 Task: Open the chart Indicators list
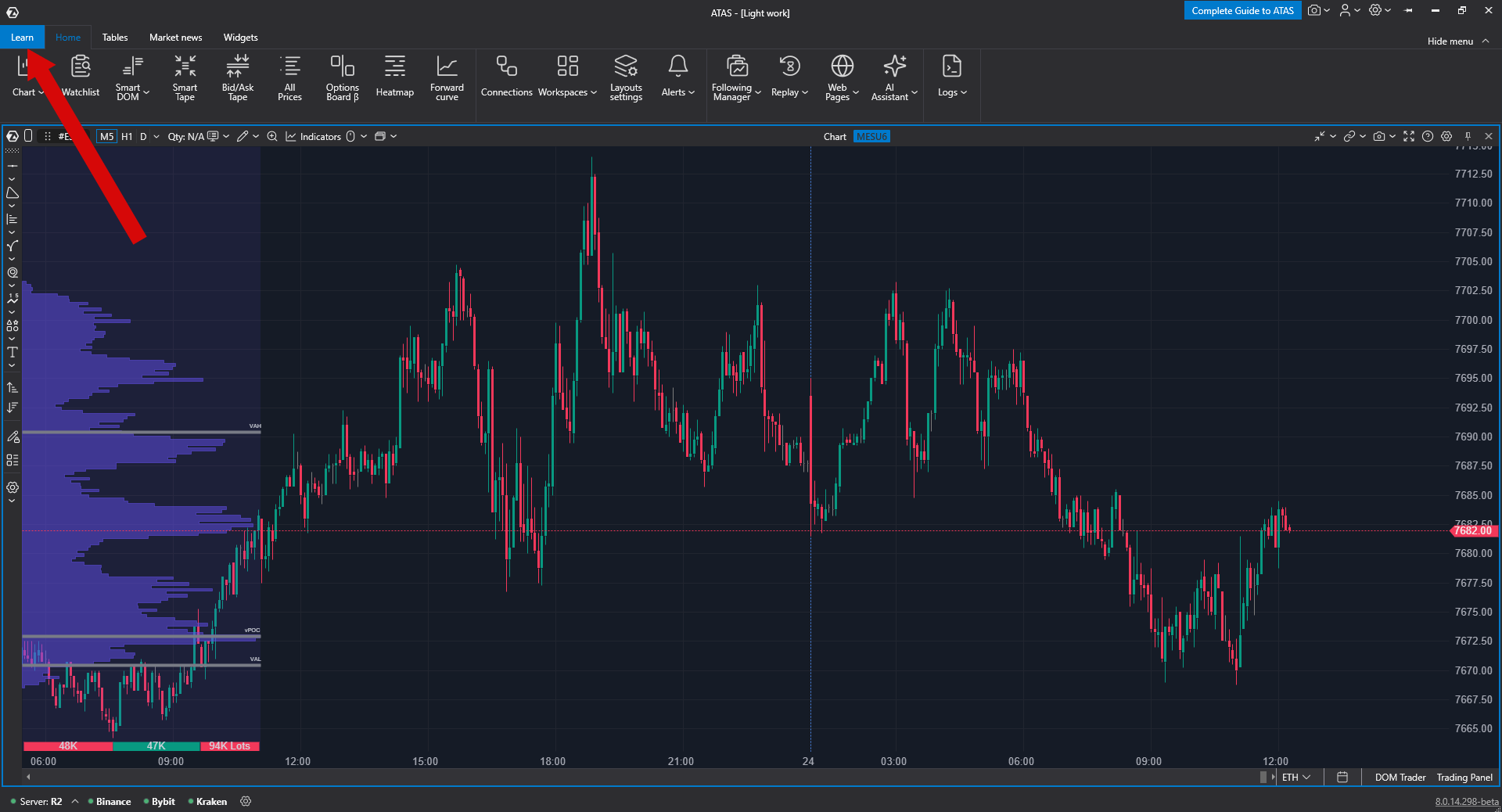pyautogui.click(x=313, y=136)
